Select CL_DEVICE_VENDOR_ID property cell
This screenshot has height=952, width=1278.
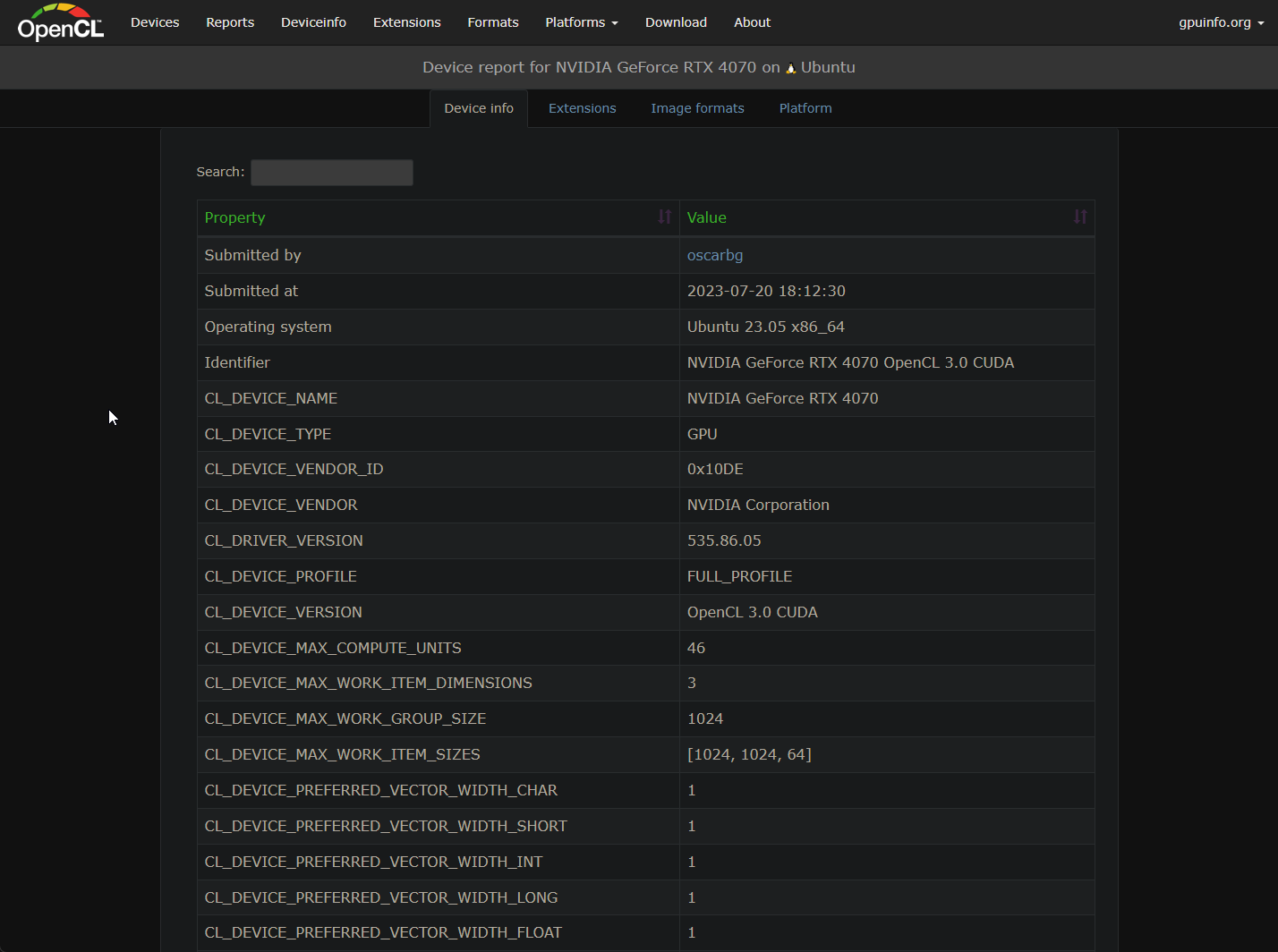[x=439, y=469]
